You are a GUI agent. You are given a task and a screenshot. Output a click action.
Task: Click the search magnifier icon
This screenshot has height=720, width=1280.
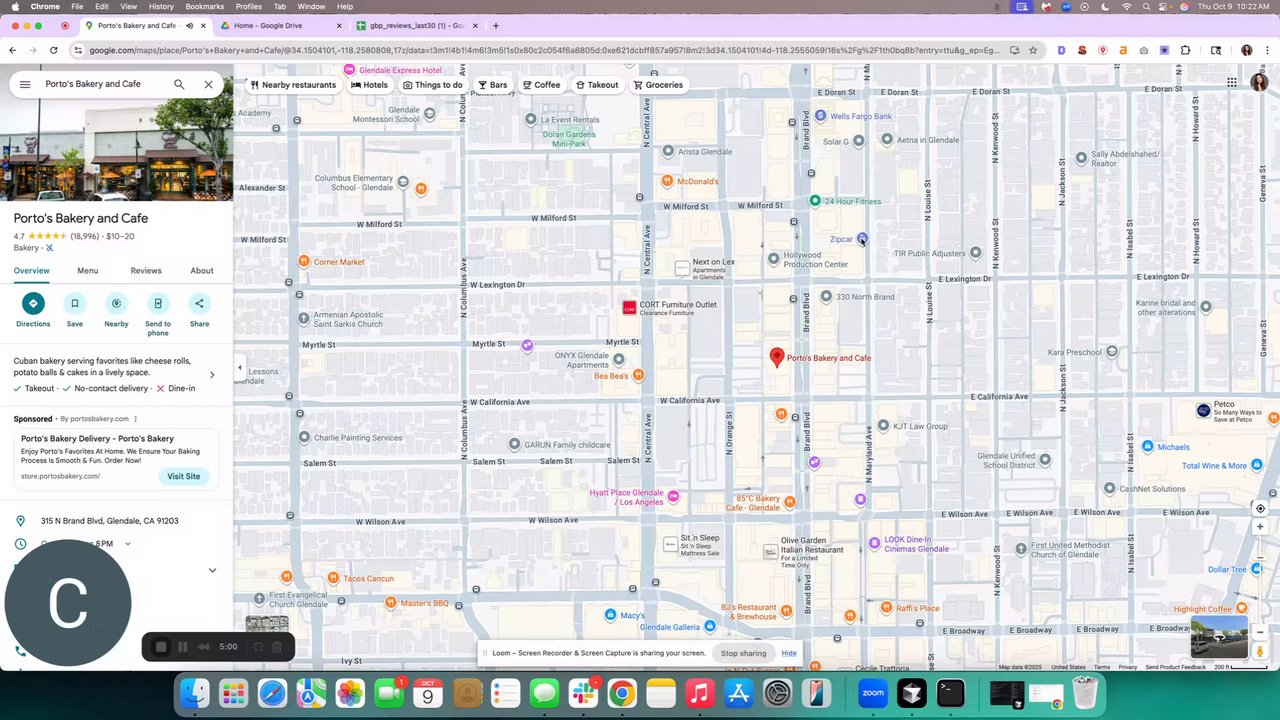pos(179,84)
